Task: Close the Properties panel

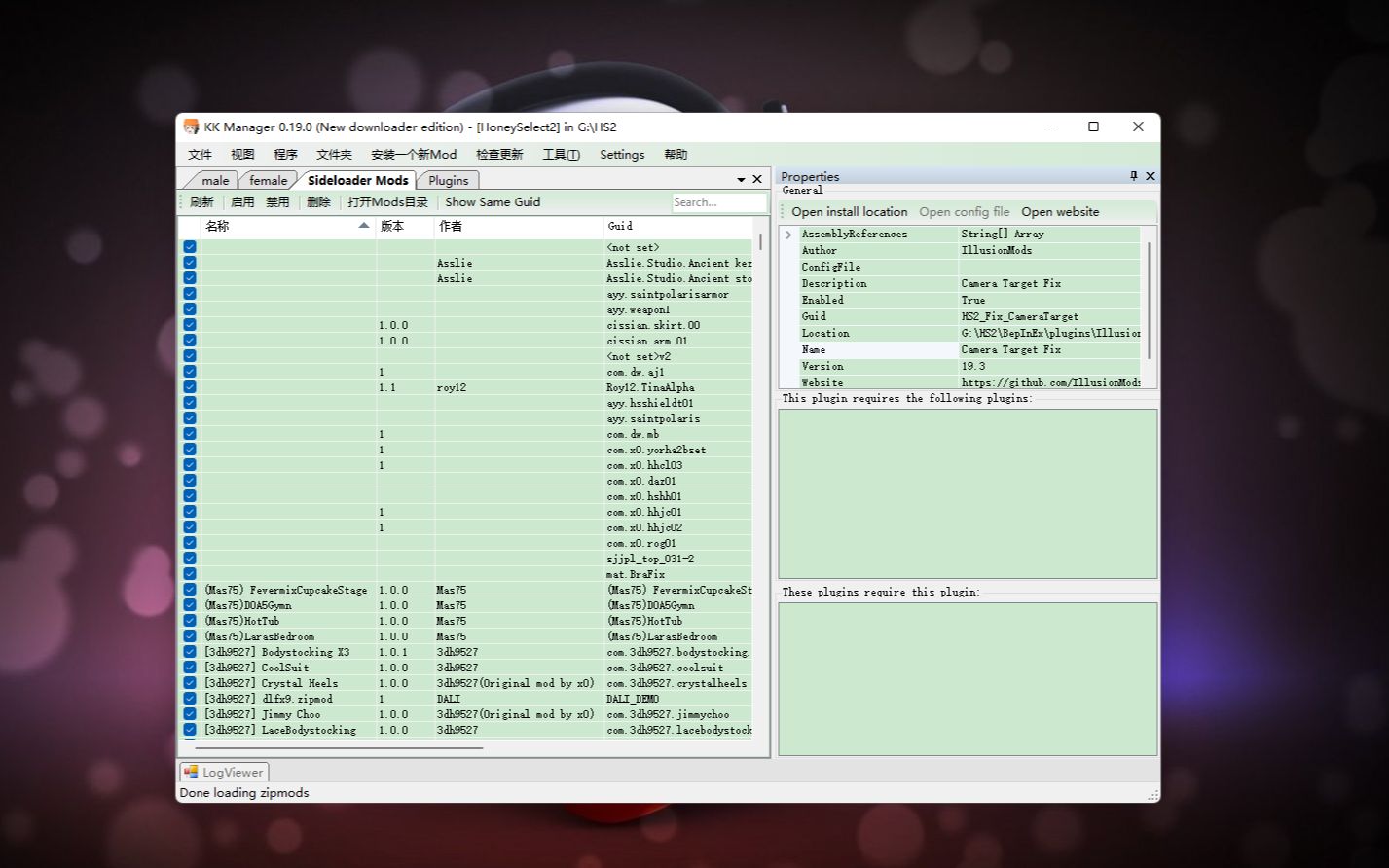Action: click(1151, 176)
